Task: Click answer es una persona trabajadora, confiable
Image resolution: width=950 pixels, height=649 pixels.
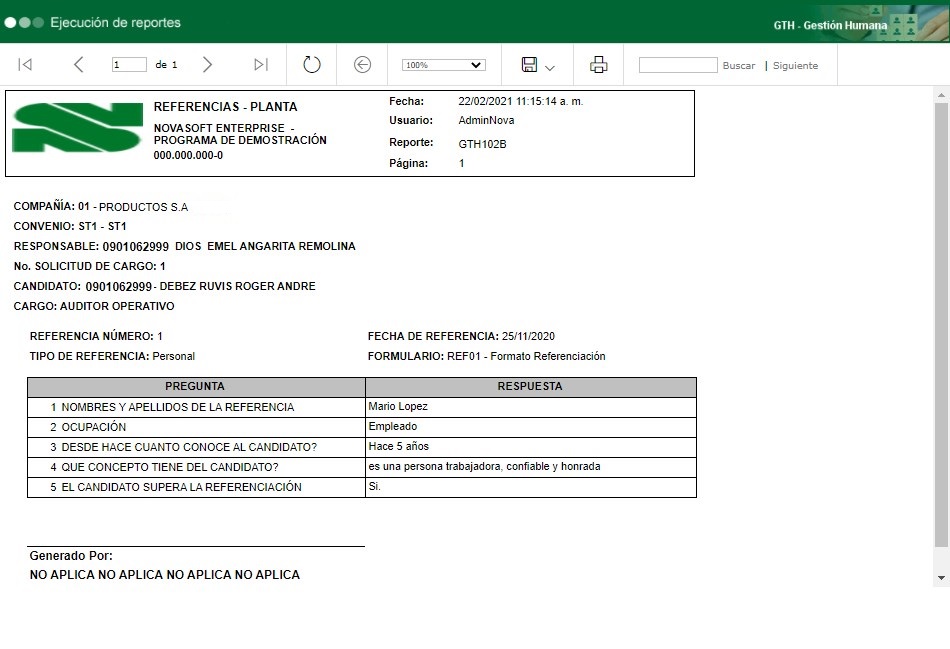Action: pos(484,467)
